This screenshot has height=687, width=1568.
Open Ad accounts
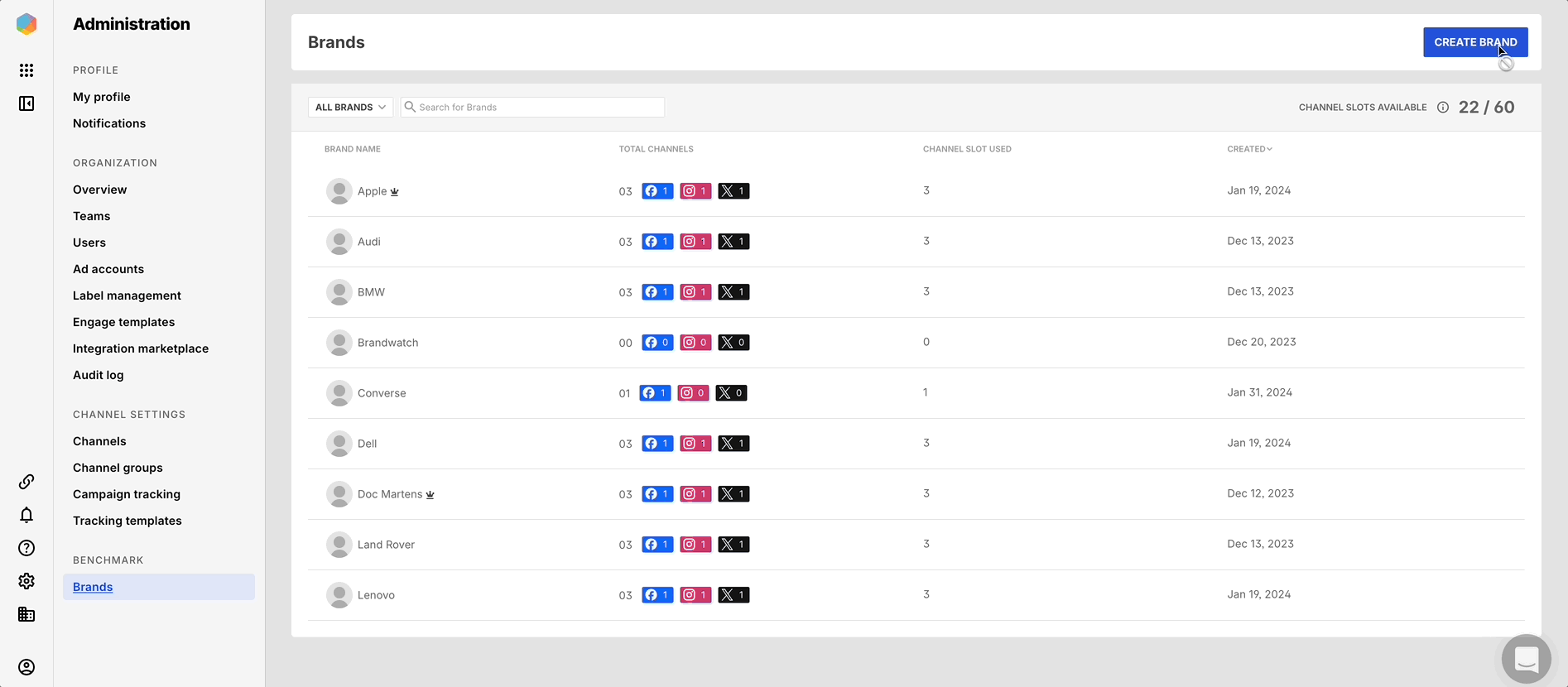click(108, 269)
